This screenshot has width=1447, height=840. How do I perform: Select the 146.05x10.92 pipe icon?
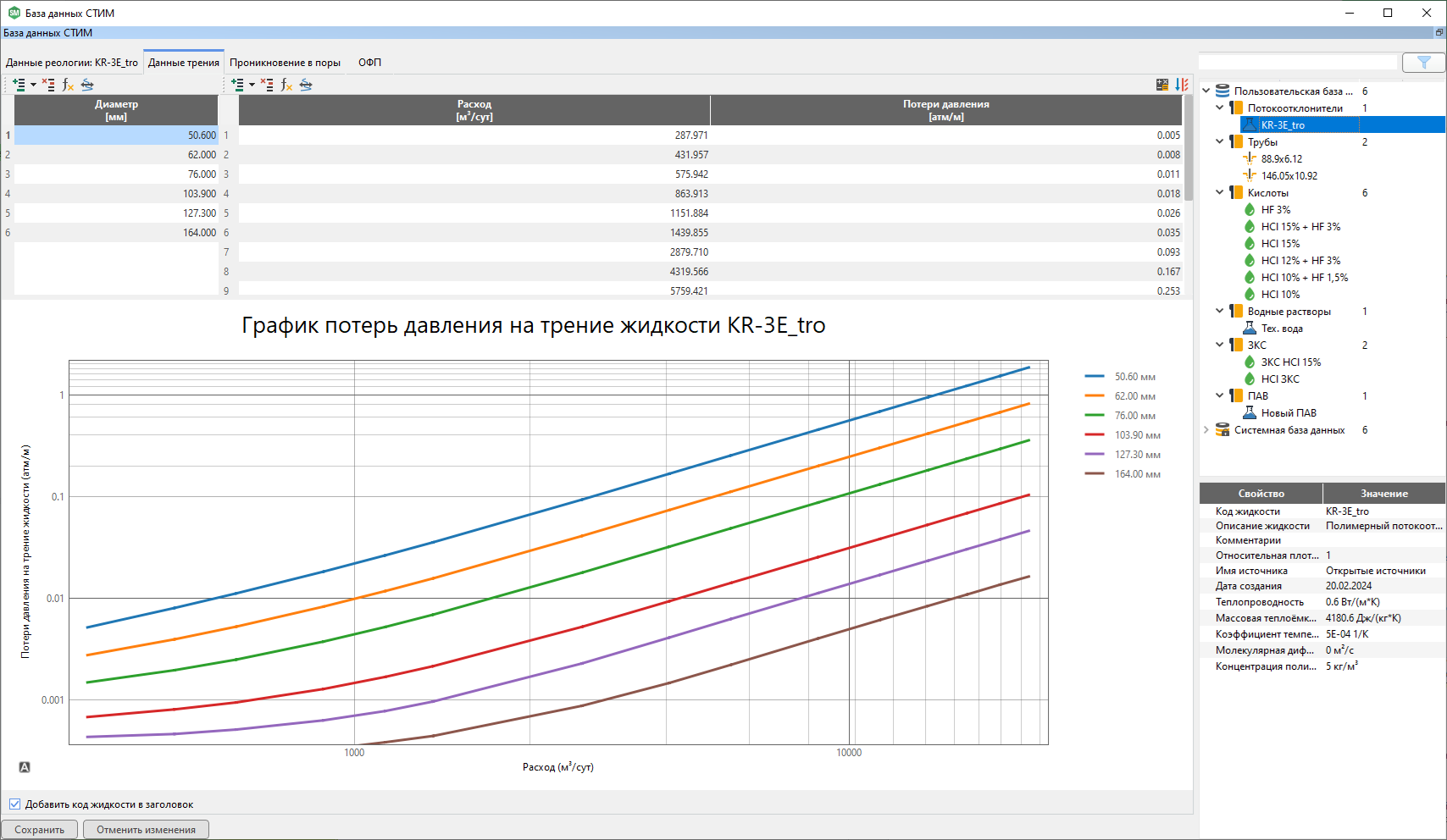(1250, 175)
